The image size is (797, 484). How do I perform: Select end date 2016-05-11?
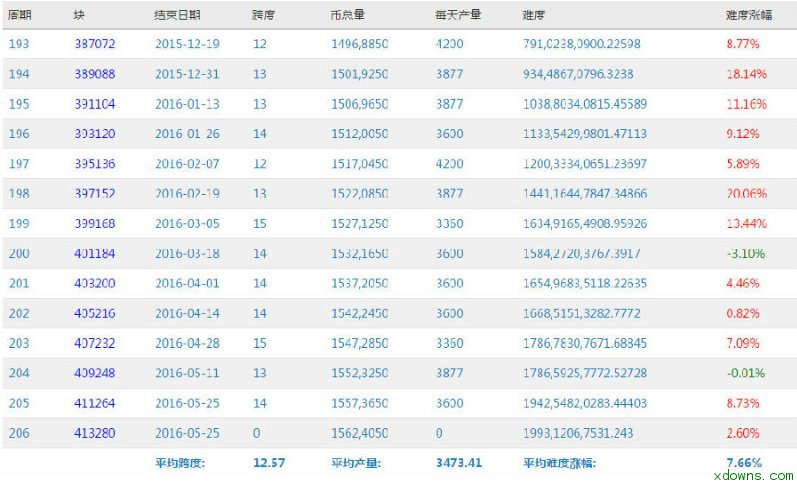click(188, 373)
